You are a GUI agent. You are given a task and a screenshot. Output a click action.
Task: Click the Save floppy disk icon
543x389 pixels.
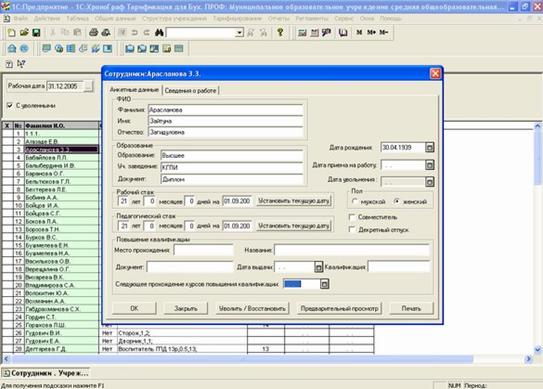point(36,33)
